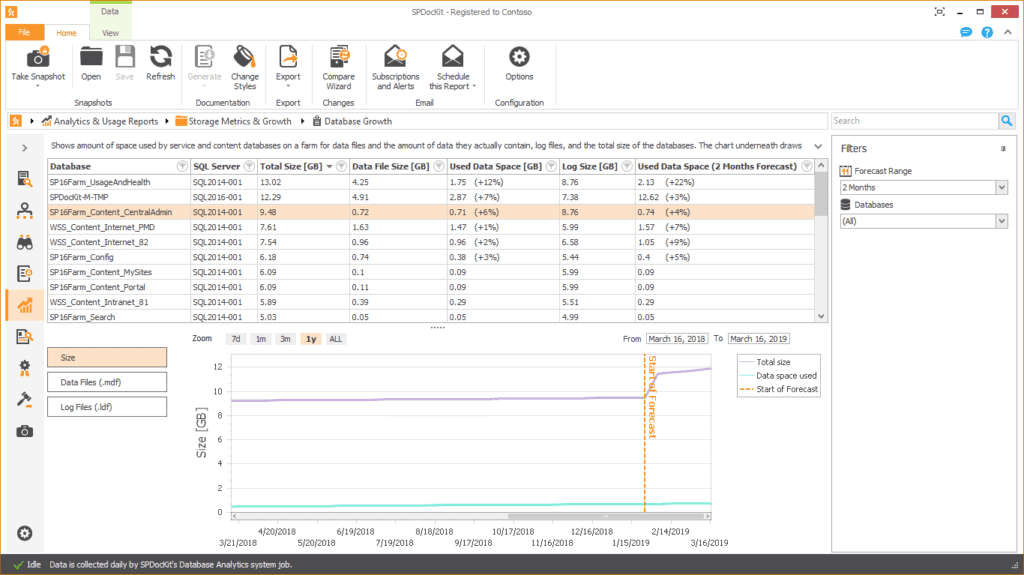Open the File menu tab
1024x575 pixels.
24,32
